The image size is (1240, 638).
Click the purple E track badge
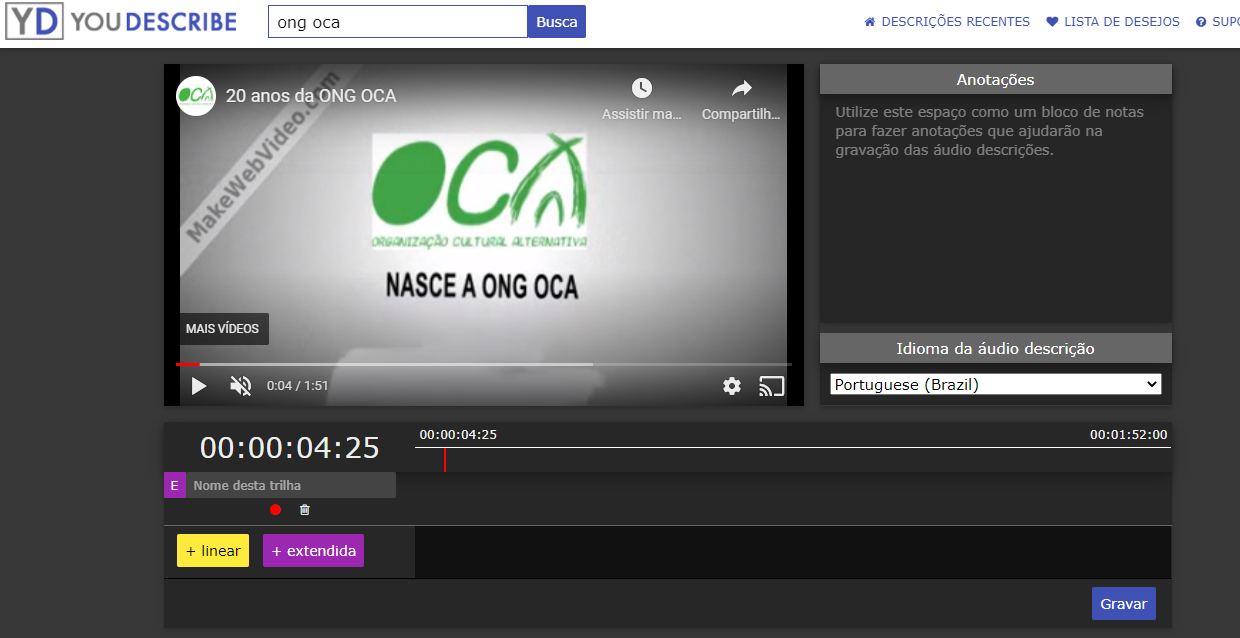[175, 485]
